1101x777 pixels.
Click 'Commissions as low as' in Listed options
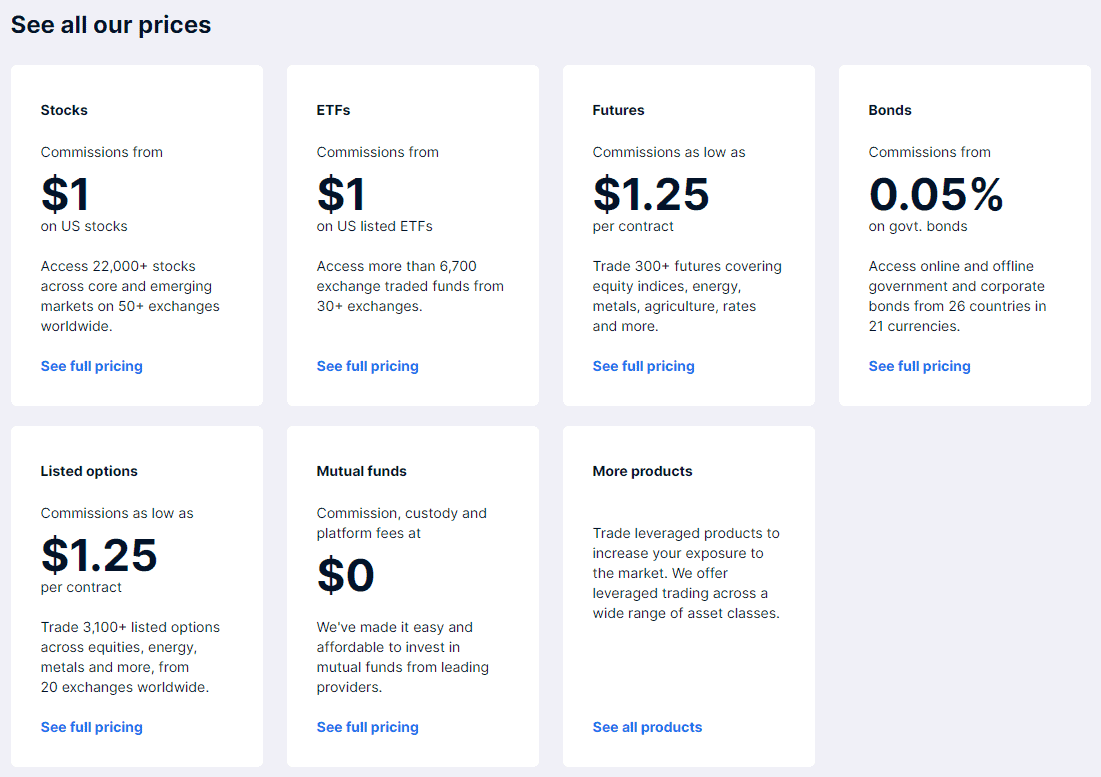coord(117,512)
